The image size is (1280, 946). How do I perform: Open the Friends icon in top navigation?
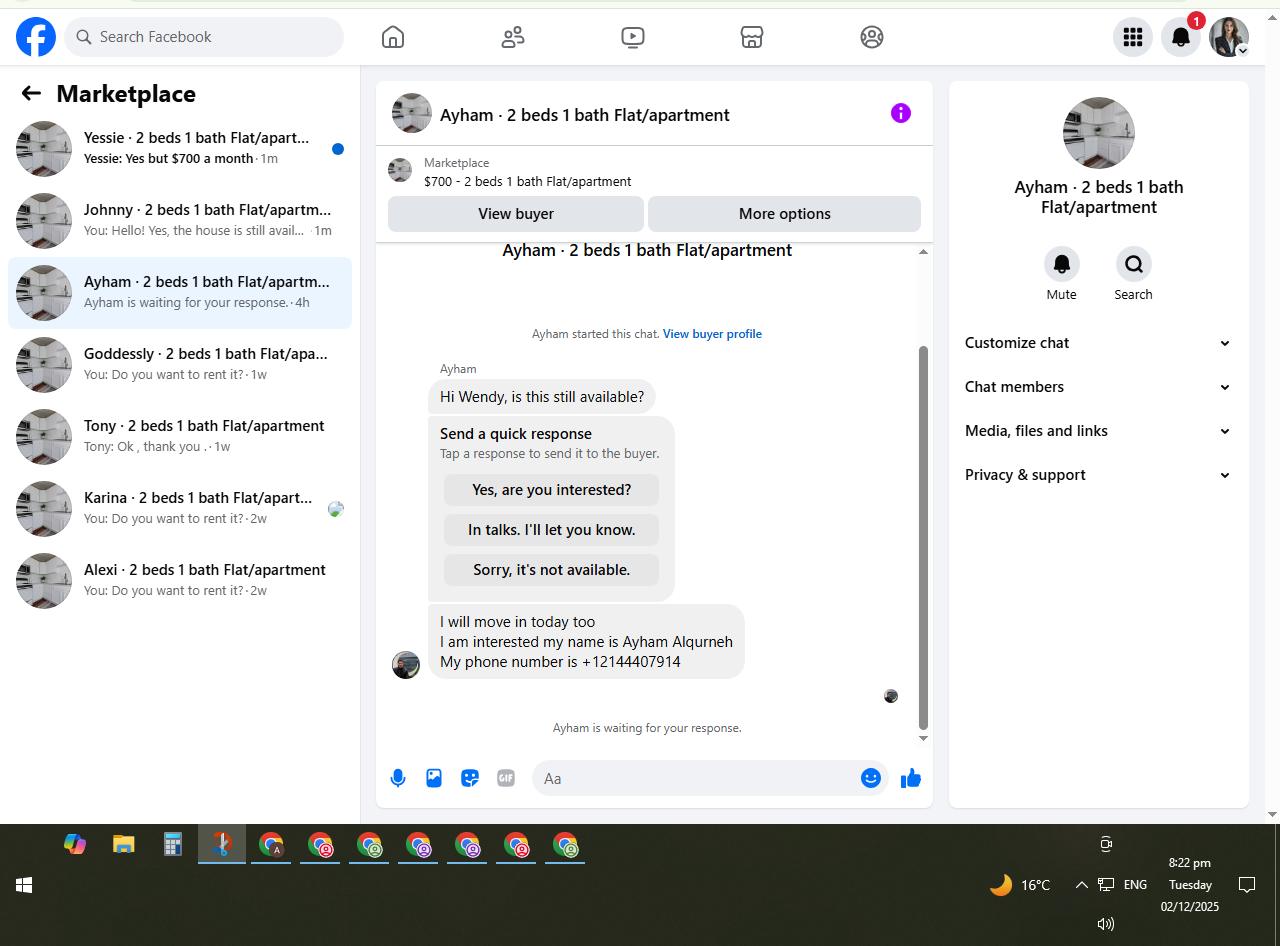point(513,37)
